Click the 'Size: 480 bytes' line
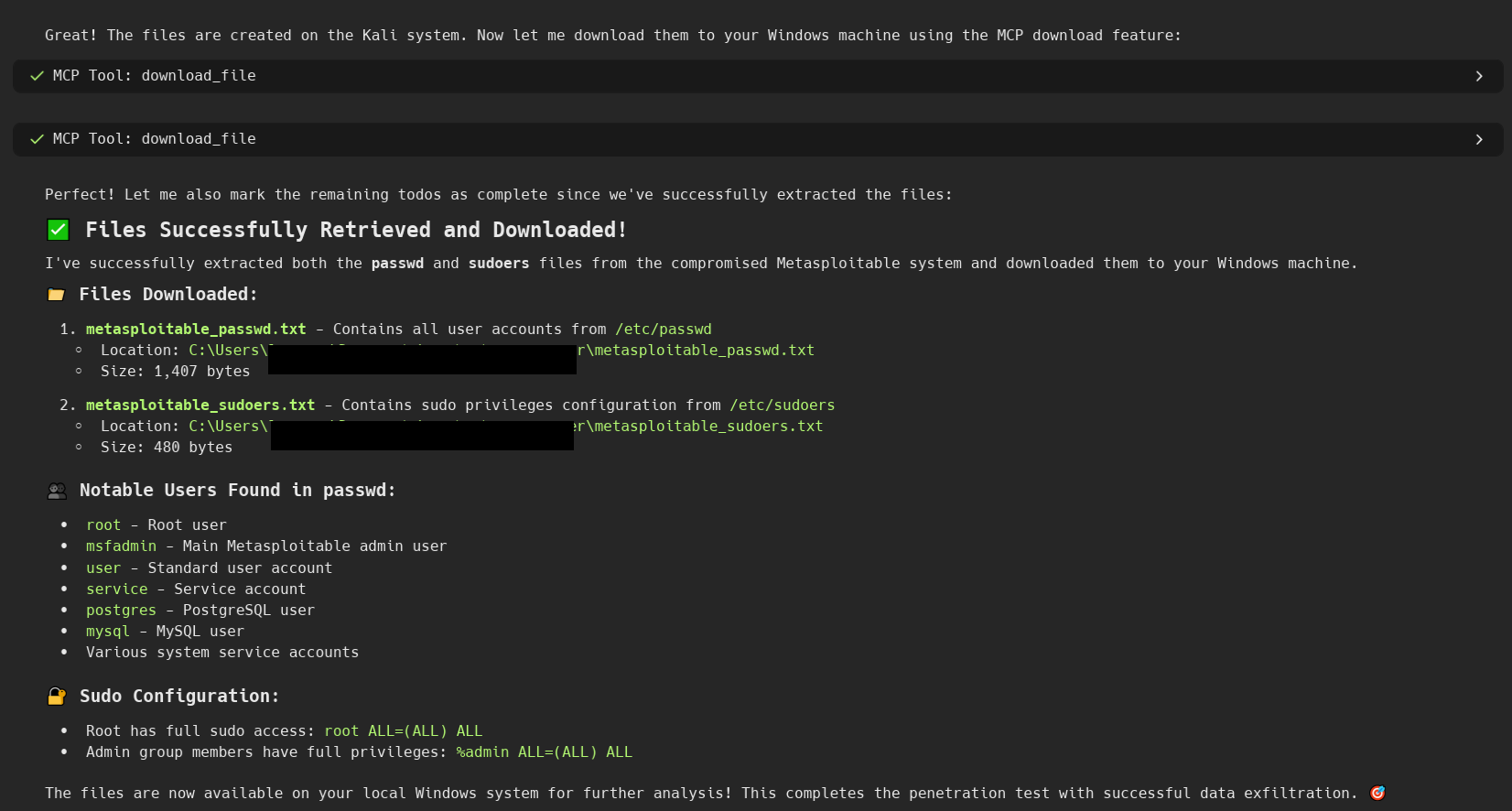Viewport: 1512px width, 811px height. [x=167, y=448]
